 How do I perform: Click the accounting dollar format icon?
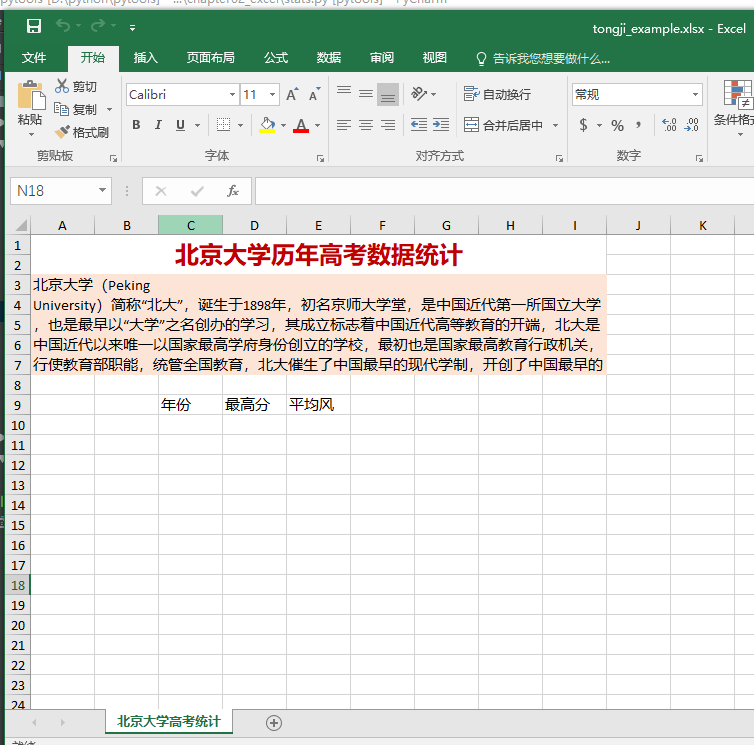[x=583, y=125]
